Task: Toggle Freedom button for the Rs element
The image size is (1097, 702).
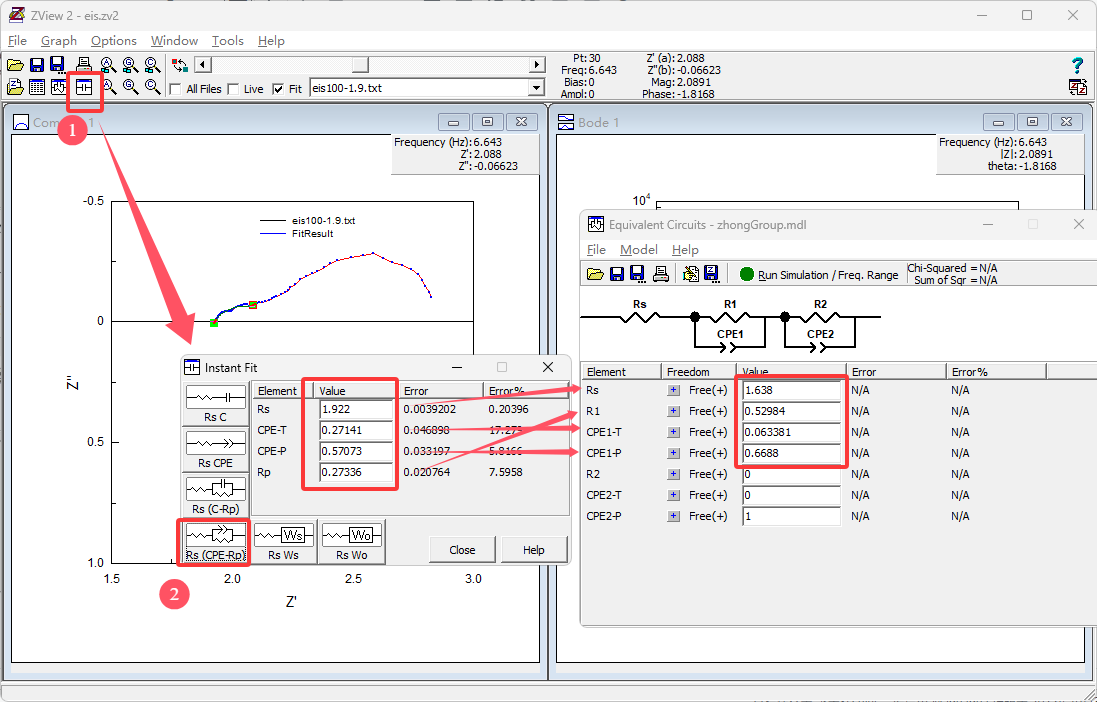Action: click(x=674, y=390)
